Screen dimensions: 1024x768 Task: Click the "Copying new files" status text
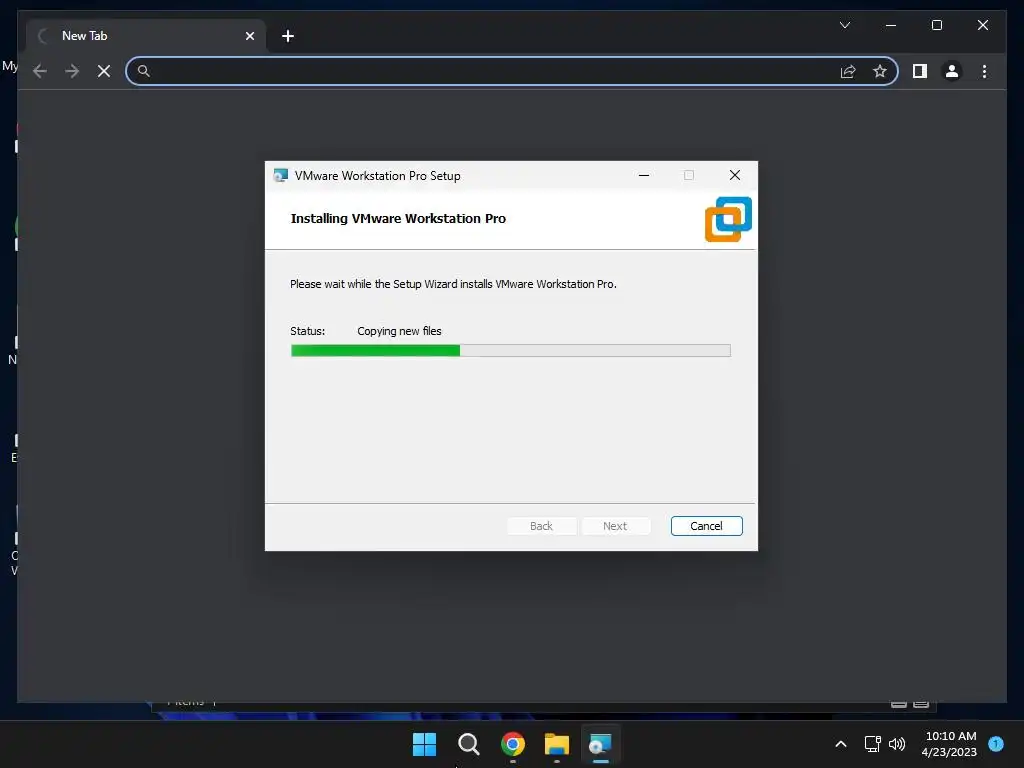pyautogui.click(x=399, y=331)
